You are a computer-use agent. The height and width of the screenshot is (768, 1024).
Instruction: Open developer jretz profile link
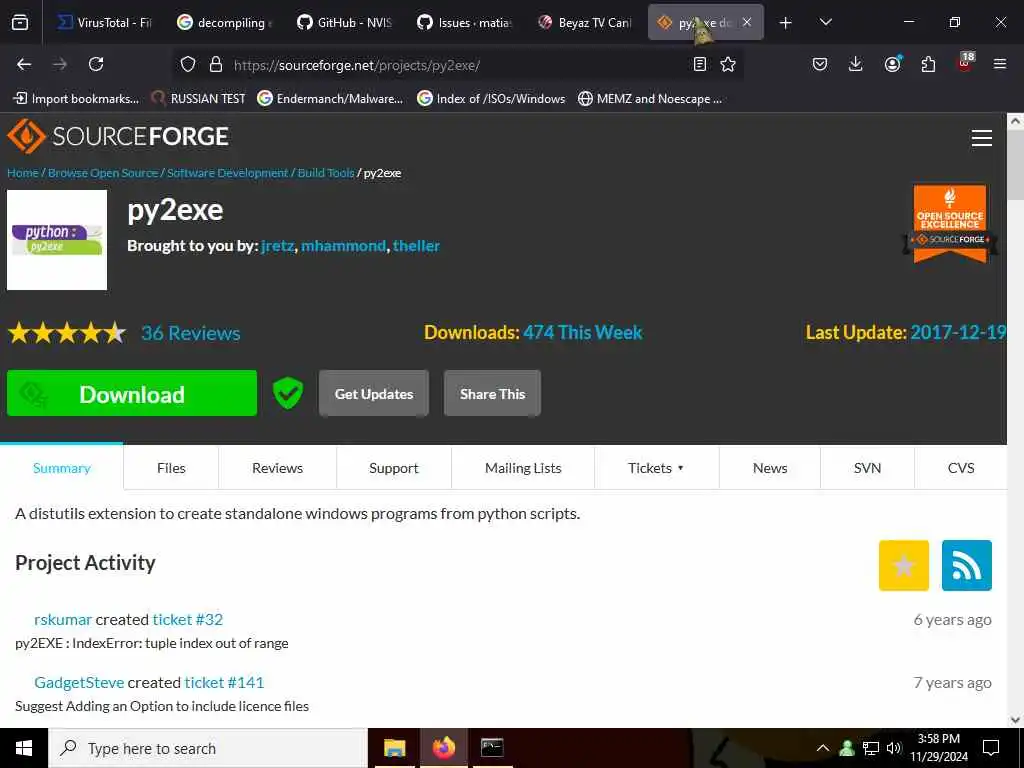pyautogui.click(x=278, y=246)
